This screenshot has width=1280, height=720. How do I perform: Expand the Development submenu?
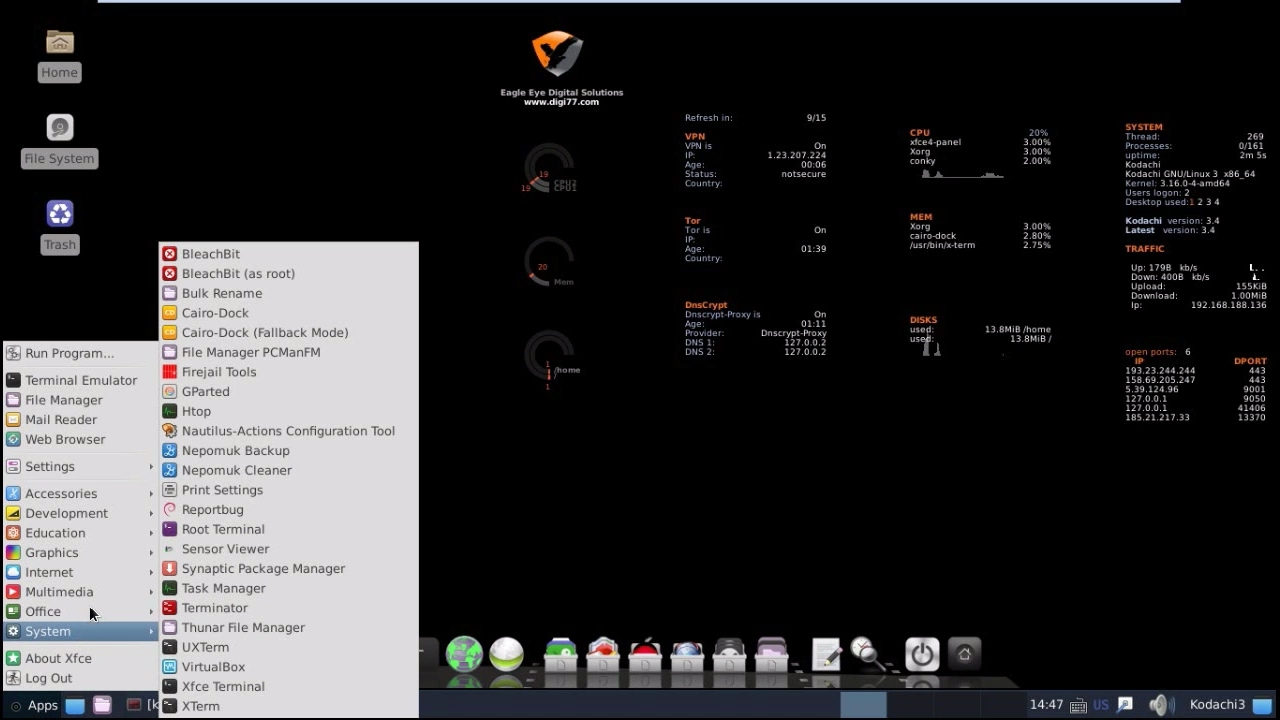[x=81, y=513]
